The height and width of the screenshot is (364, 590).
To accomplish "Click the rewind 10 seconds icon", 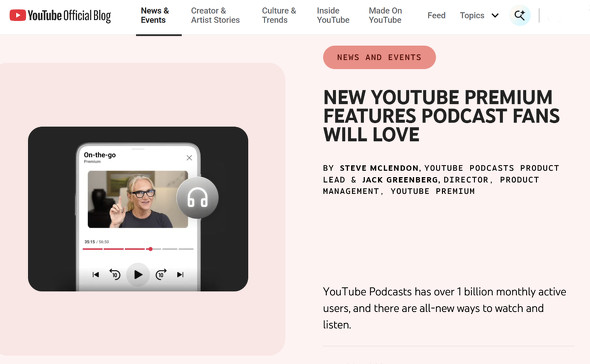I will pyautogui.click(x=115, y=274).
